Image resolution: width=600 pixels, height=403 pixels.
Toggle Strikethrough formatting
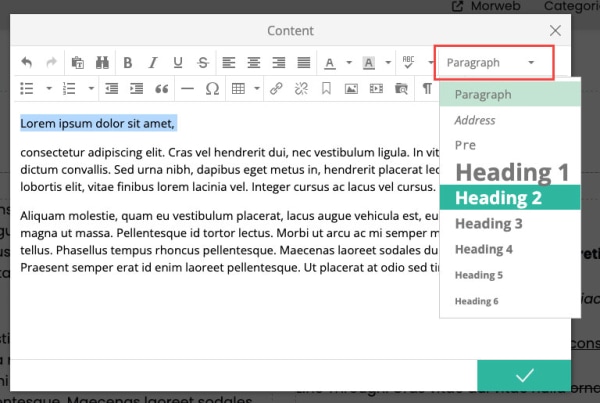203,62
